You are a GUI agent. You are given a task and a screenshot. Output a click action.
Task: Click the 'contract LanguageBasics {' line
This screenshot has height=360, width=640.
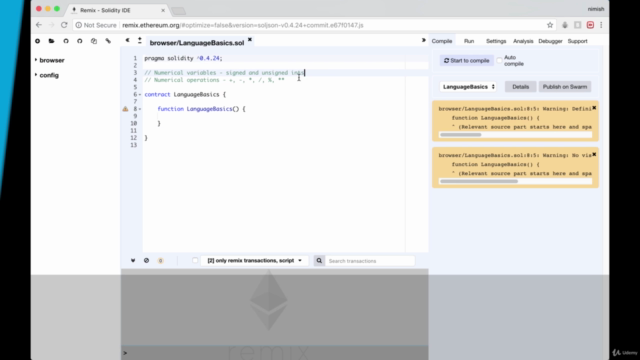(185, 95)
